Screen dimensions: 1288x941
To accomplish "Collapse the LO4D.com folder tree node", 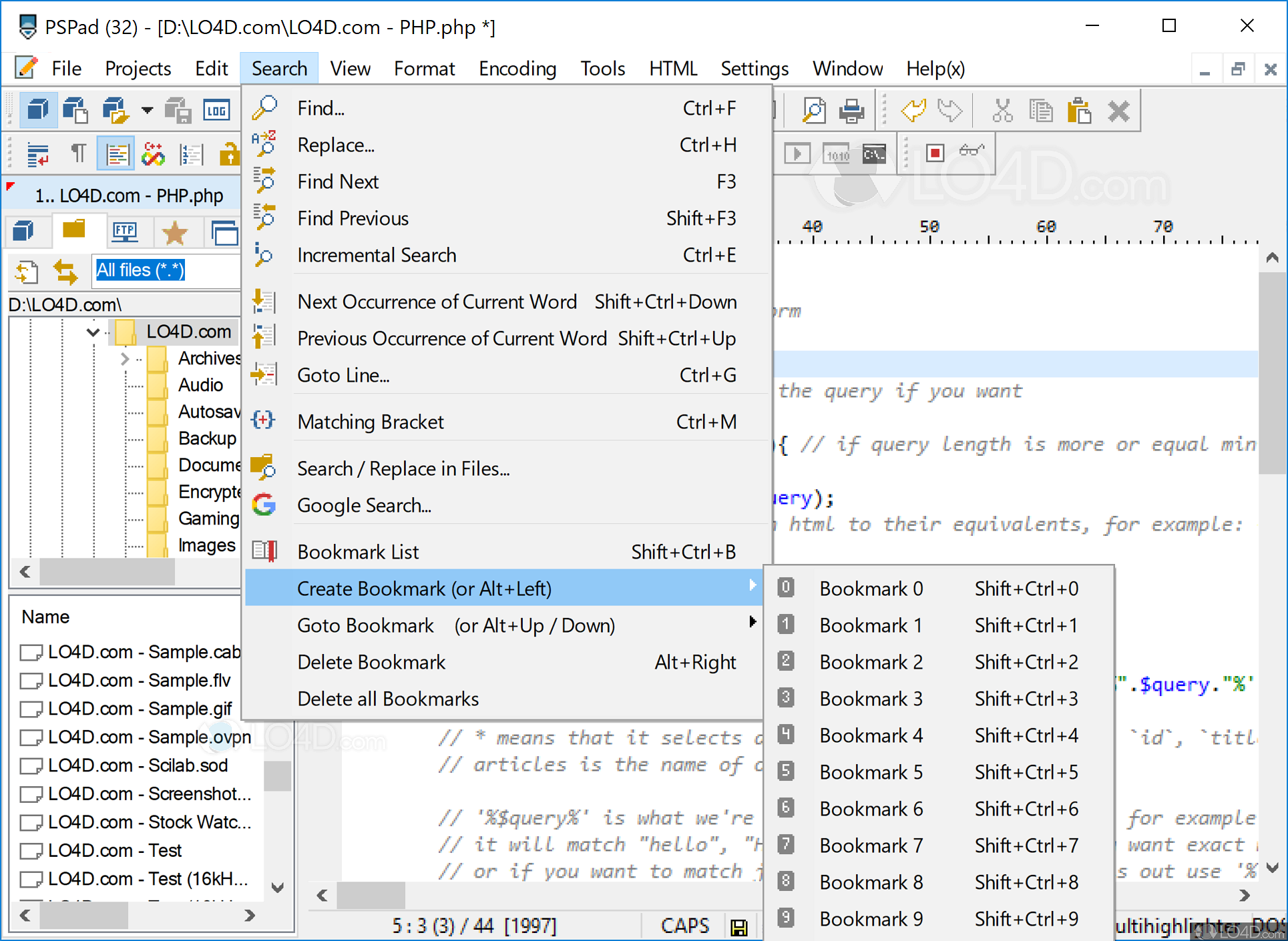I will tap(93, 332).
